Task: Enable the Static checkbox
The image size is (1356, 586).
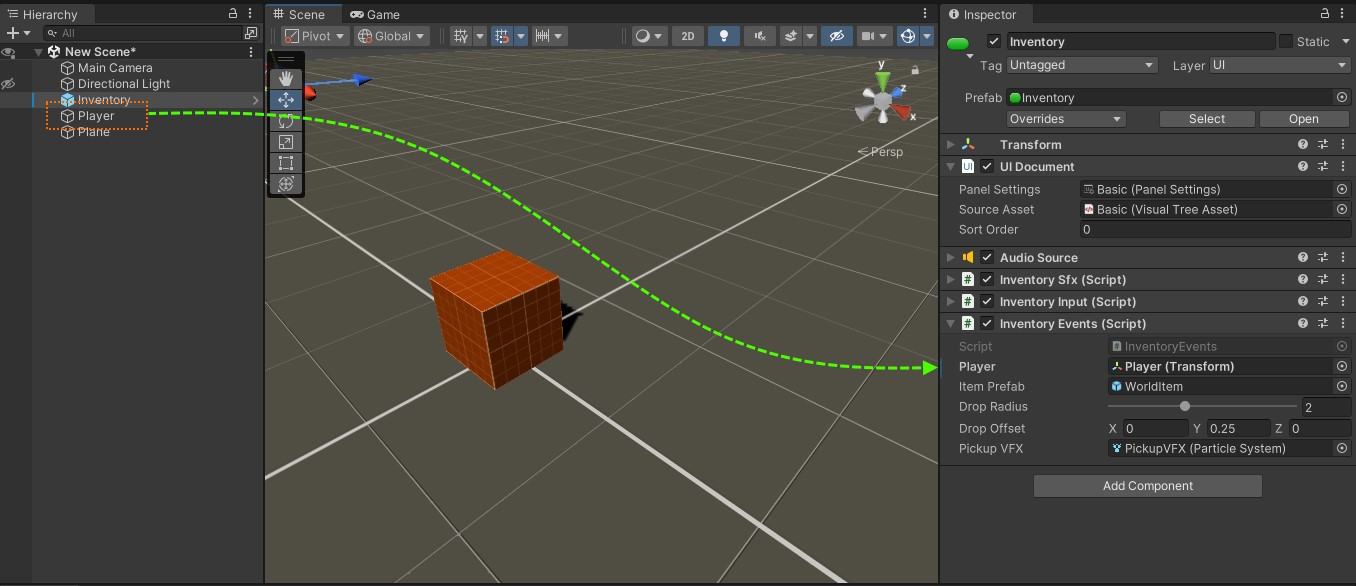Action: [1285, 42]
